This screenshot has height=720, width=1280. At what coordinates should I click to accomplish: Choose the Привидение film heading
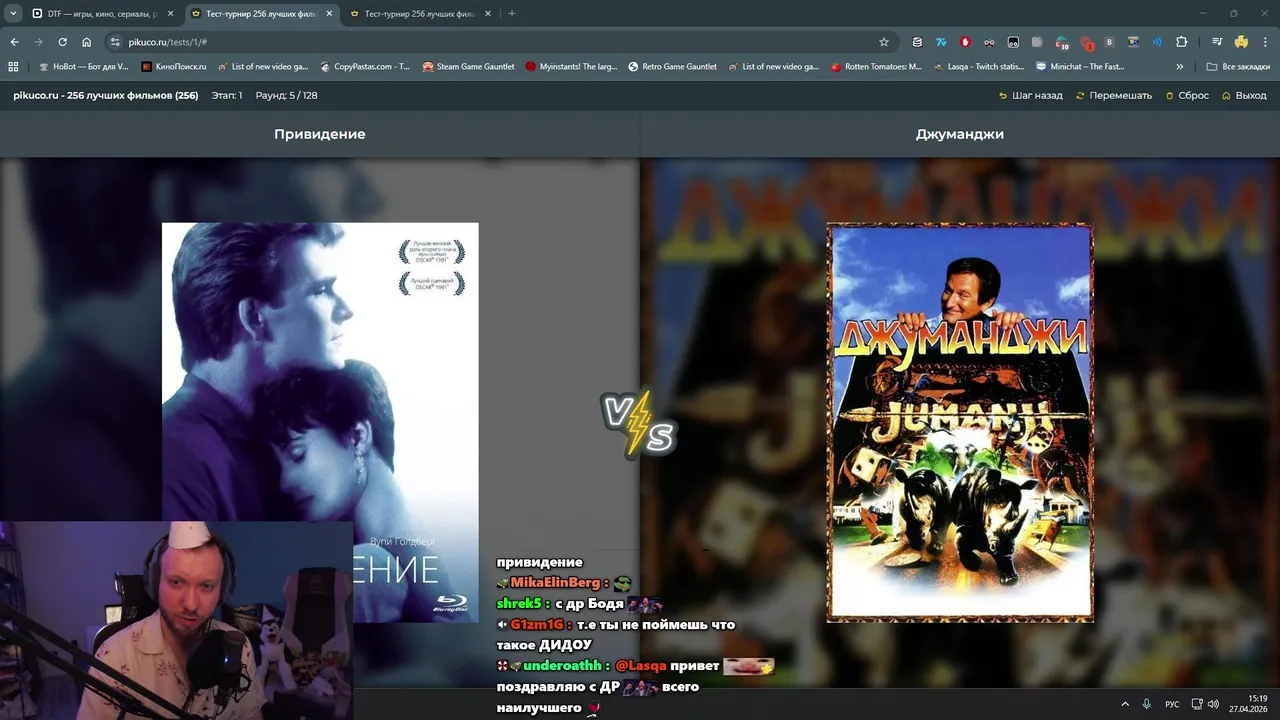click(320, 134)
